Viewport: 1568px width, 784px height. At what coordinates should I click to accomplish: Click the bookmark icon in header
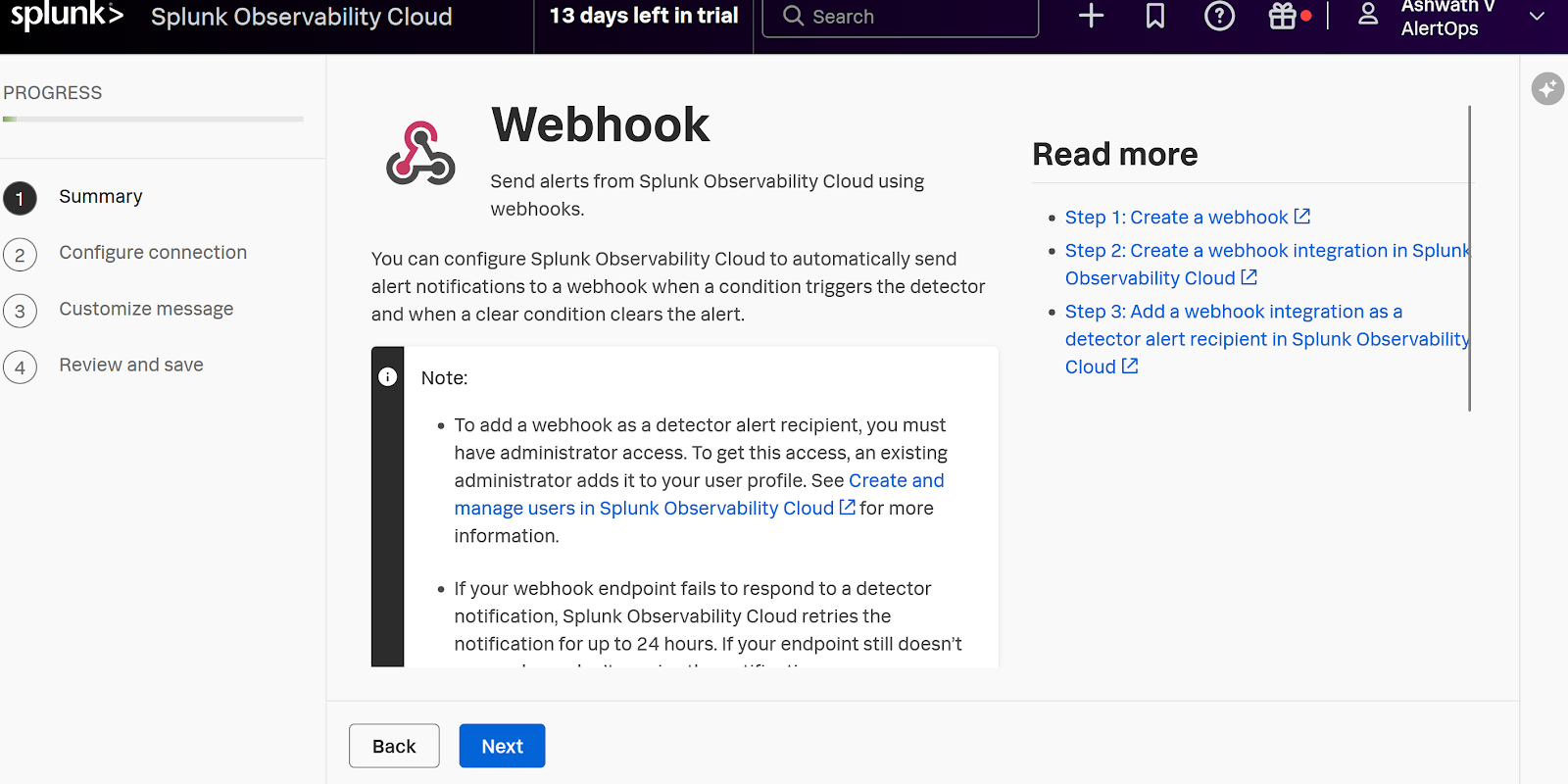tap(1155, 16)
